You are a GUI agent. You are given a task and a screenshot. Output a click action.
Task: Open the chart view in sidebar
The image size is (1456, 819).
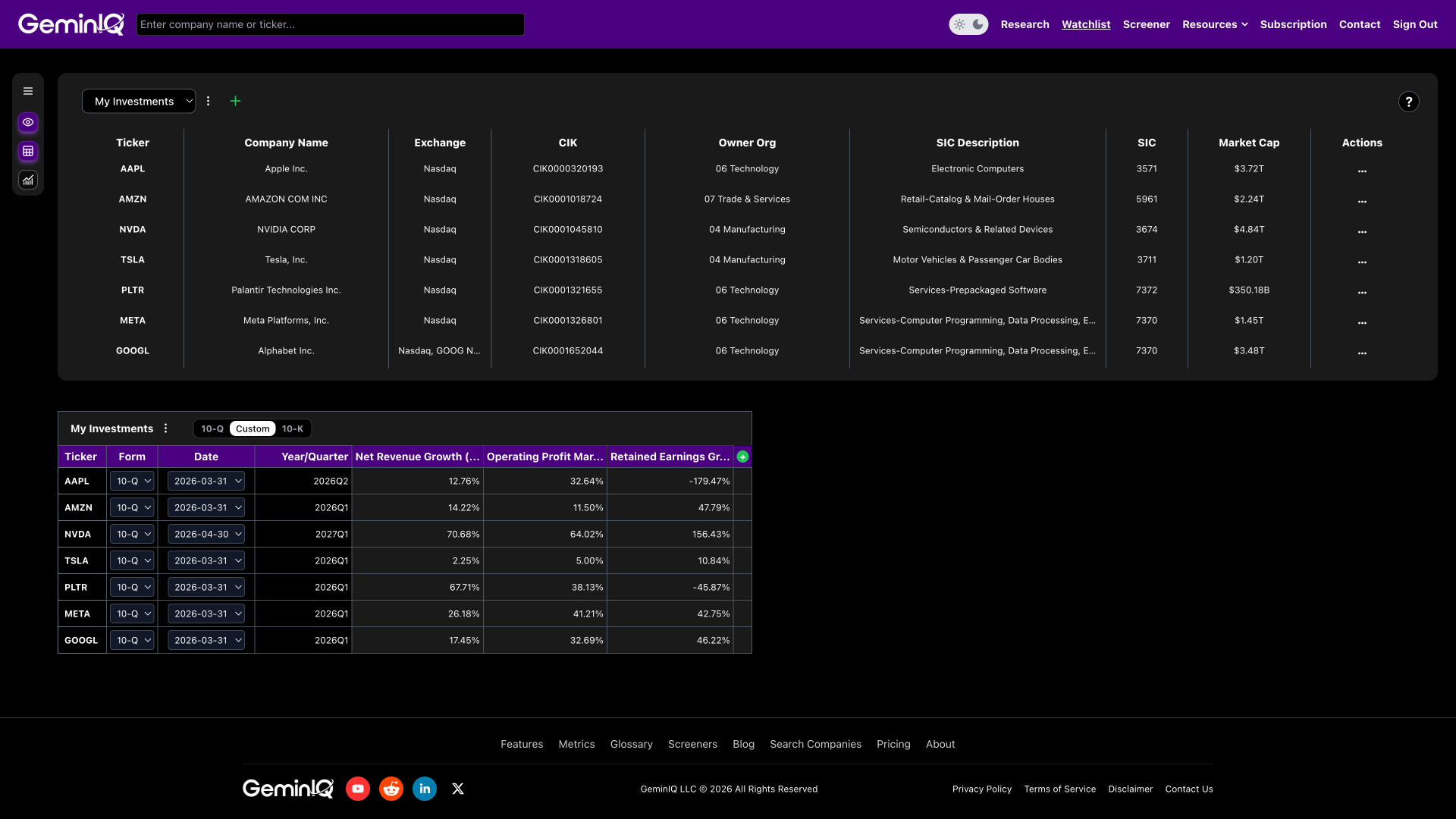tap(28, 180)
